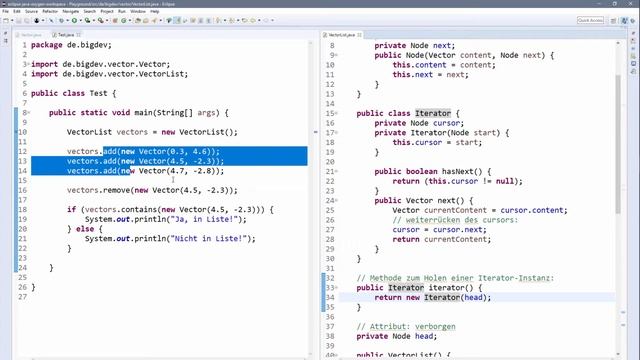Click the Save All toolbar icon
The height and width of the screenshot is (360, 640).
point(27,20)
